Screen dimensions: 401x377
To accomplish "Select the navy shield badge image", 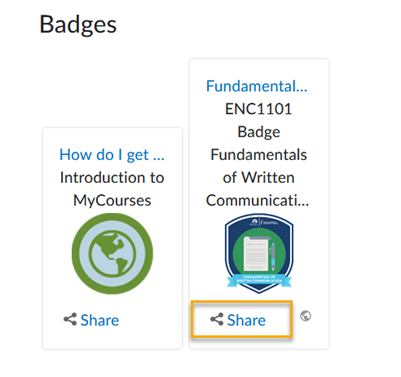I will [x=259, y=254].
